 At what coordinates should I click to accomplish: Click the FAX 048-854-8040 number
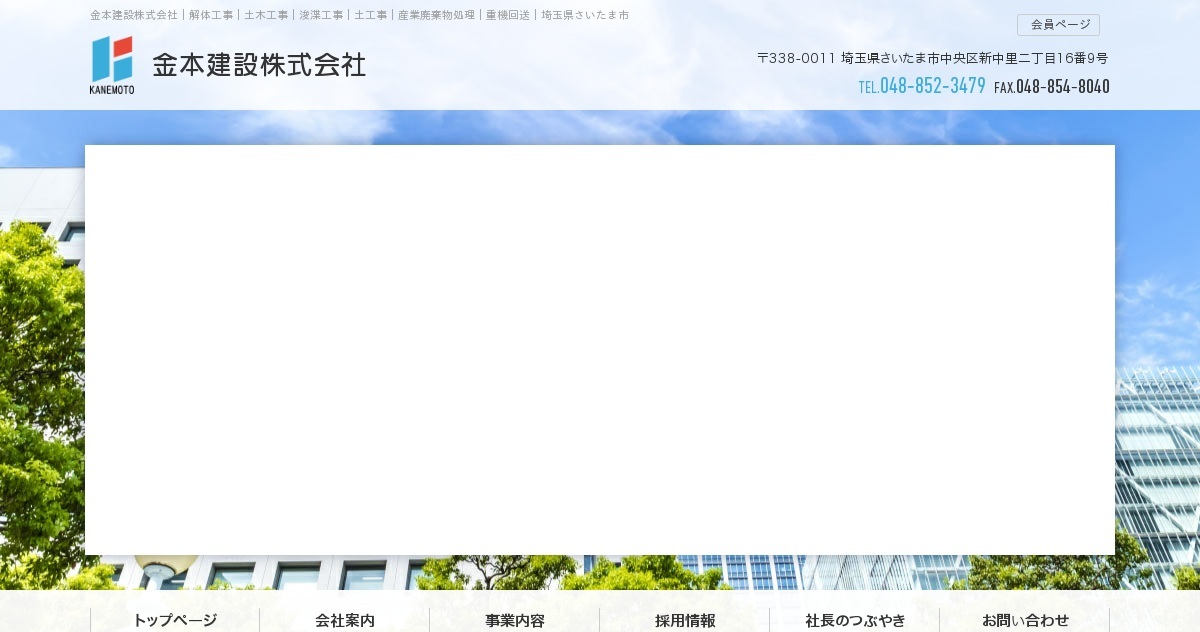1052,87
